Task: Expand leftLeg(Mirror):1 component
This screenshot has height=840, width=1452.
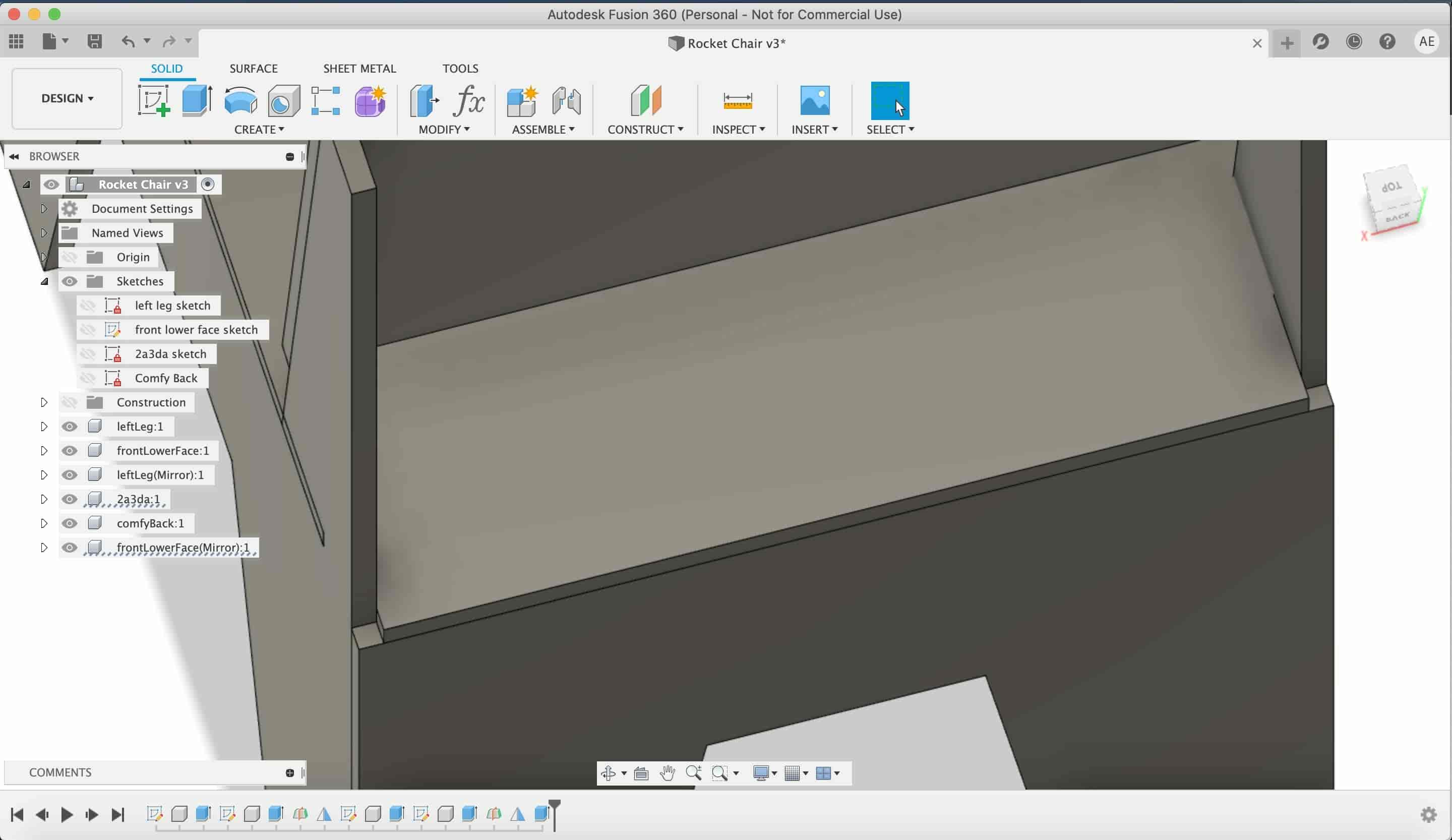Action: (44, 475)
